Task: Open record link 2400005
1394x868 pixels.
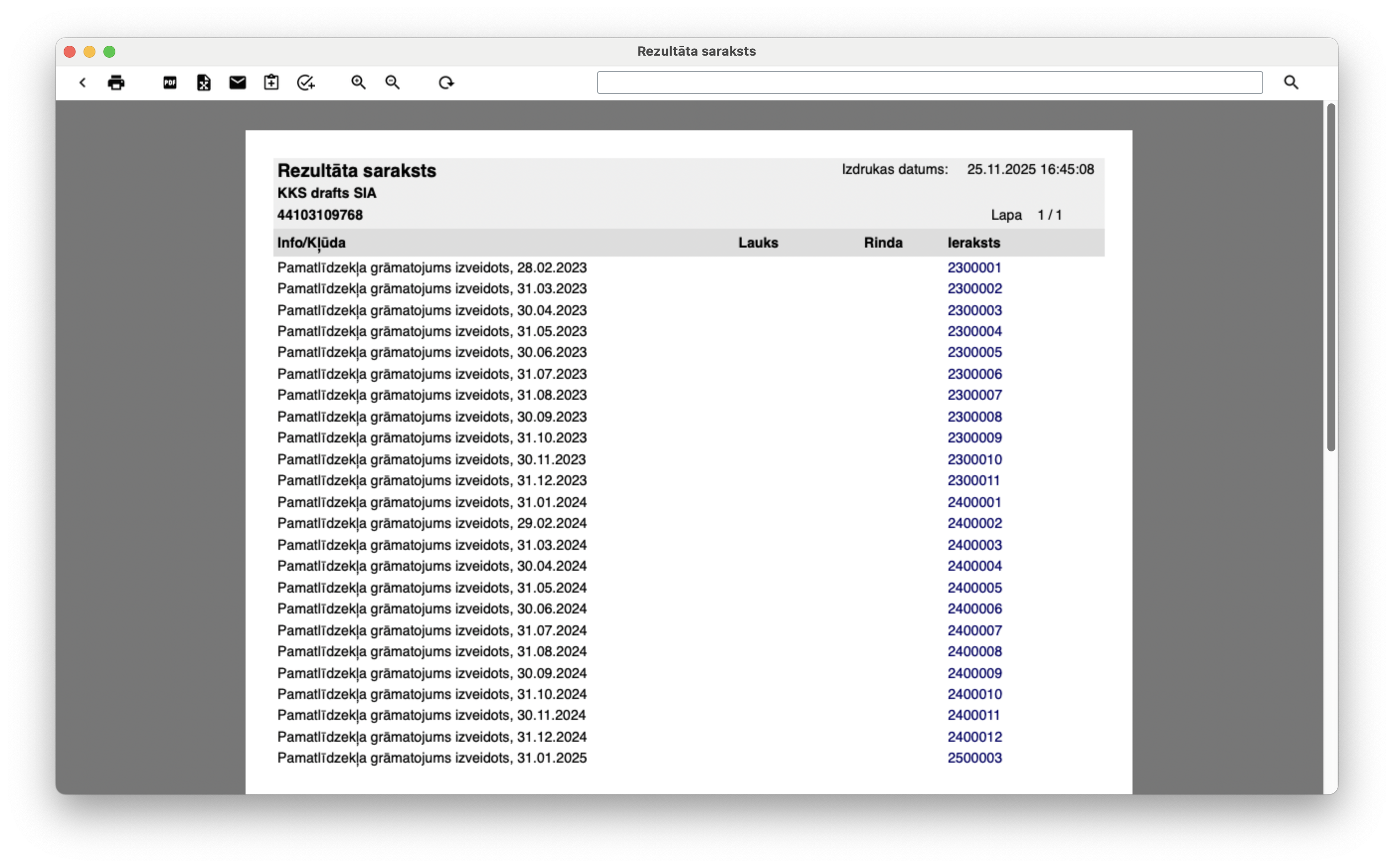Action: point(974,587)
